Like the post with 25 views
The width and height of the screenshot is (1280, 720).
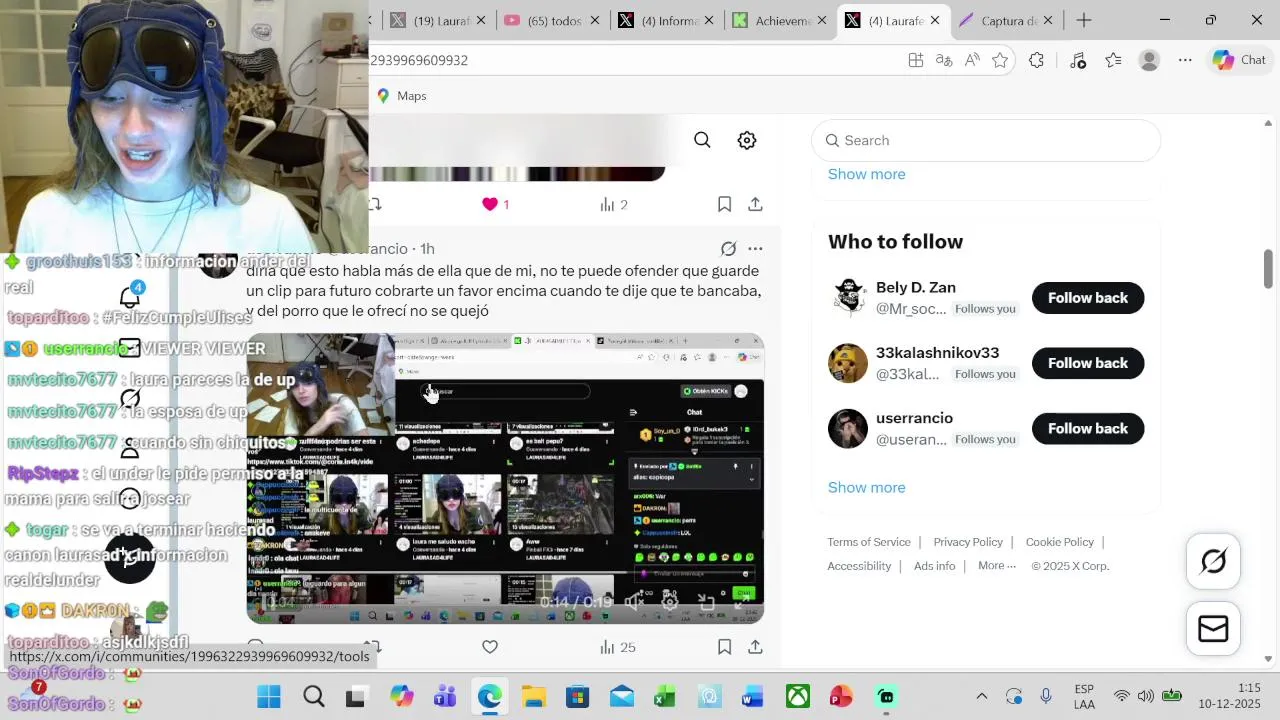click(x=490, y=647)
